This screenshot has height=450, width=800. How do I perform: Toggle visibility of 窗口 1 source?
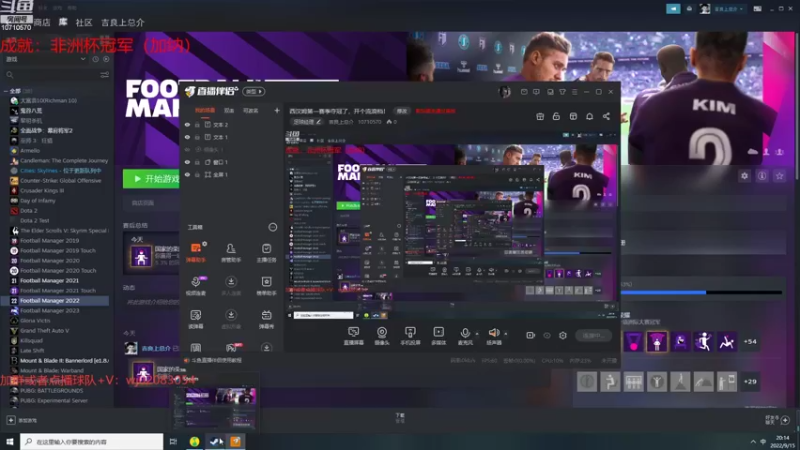[187, 162]
